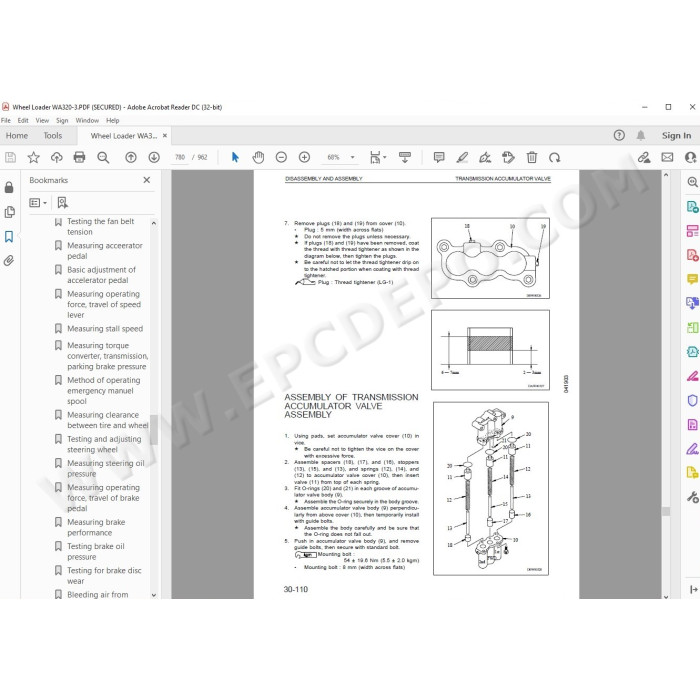Activate the hand pan tool
This screenshot has width=700, height=700.
click(x=258, y=157)
